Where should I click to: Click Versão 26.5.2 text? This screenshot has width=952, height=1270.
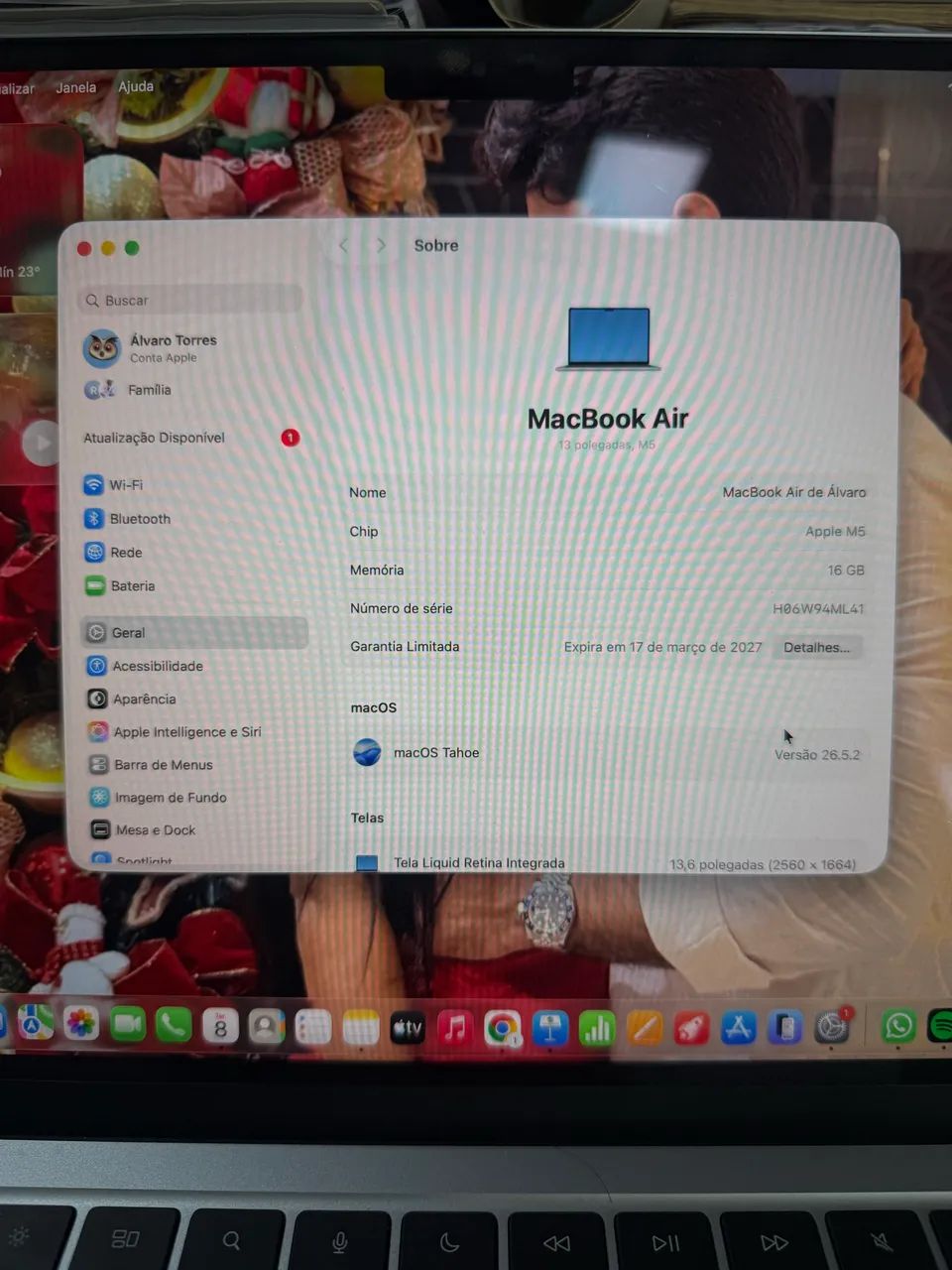click(817, 755)
